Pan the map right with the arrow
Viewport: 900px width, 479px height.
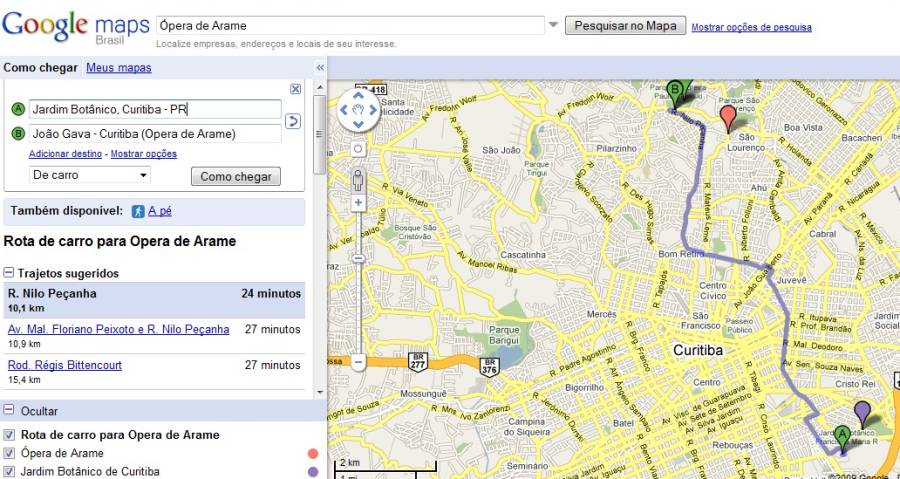click(x=373, y=110)
